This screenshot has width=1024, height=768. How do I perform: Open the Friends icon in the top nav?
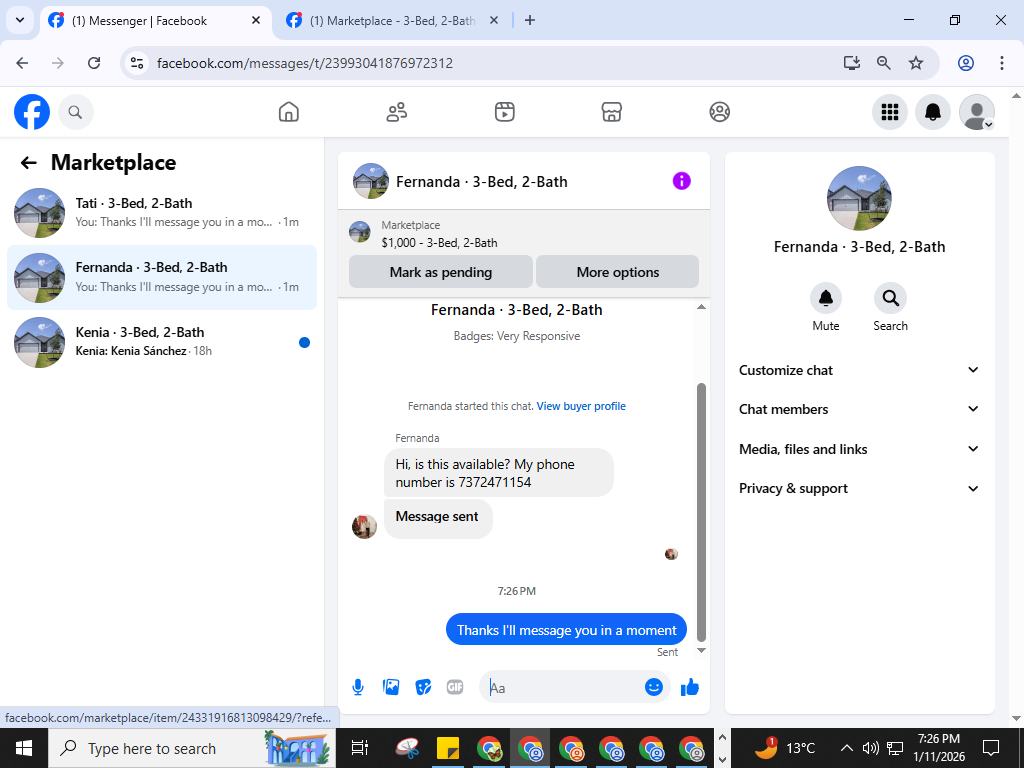tap(396, 112)
